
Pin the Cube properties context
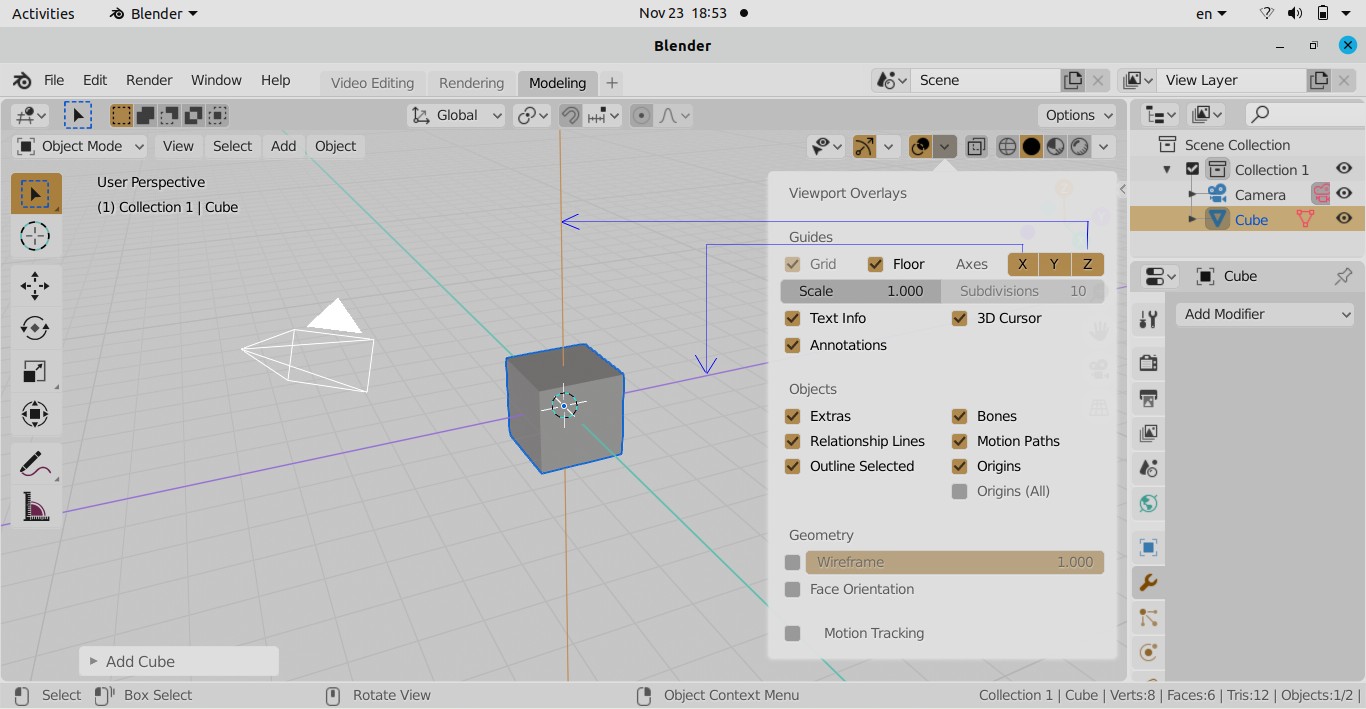click(x=1343, y=276)
